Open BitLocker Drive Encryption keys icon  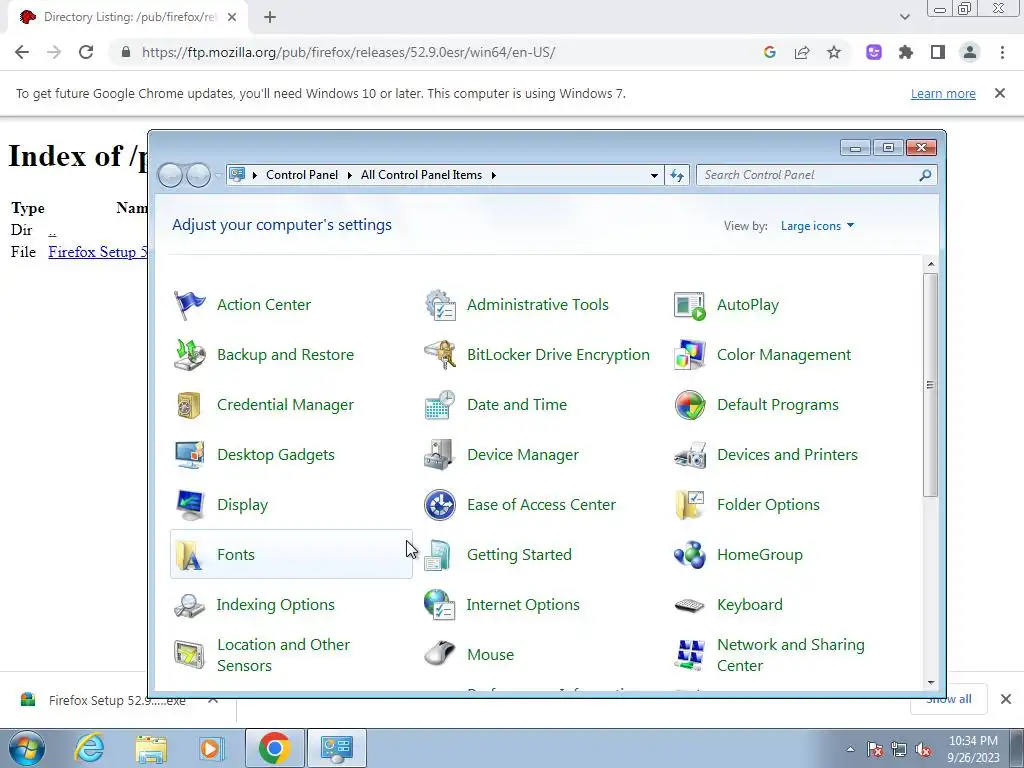click(x=440, y=355)
